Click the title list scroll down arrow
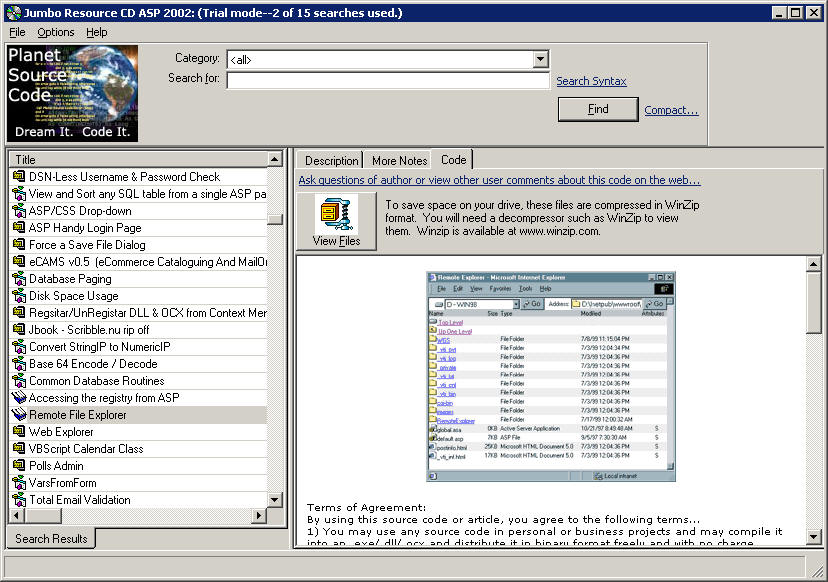Image resolution: width=828 pixels, height=582 pixels. coord(275,499)
